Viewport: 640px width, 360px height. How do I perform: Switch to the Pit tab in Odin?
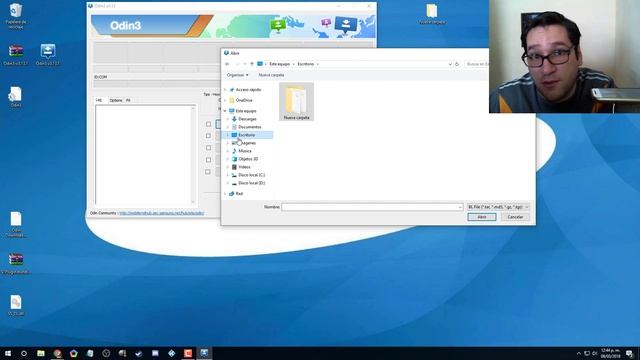coord(128,100)
